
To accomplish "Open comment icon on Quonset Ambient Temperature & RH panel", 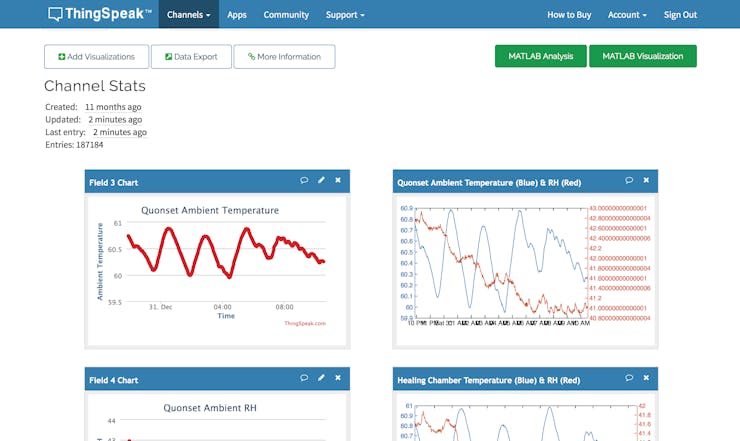I will [629, 180].
